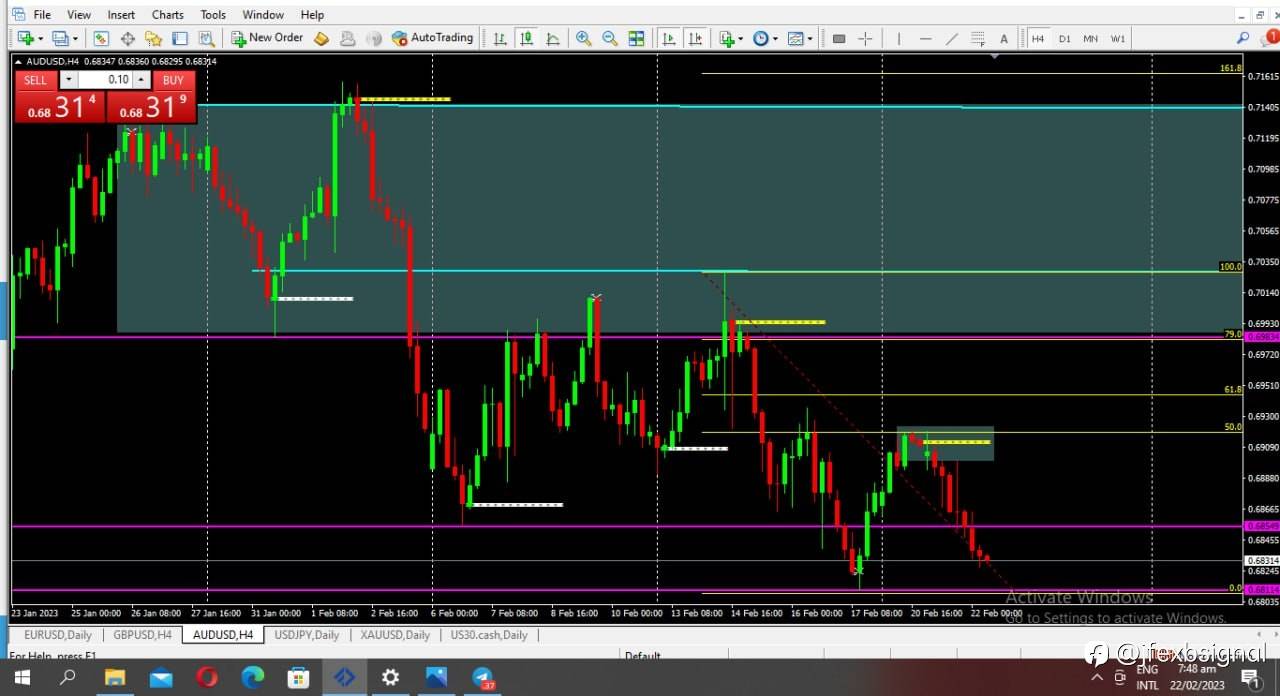Click the SELL button
Viewport: 1280px width, 696px height.
[35, 80]
